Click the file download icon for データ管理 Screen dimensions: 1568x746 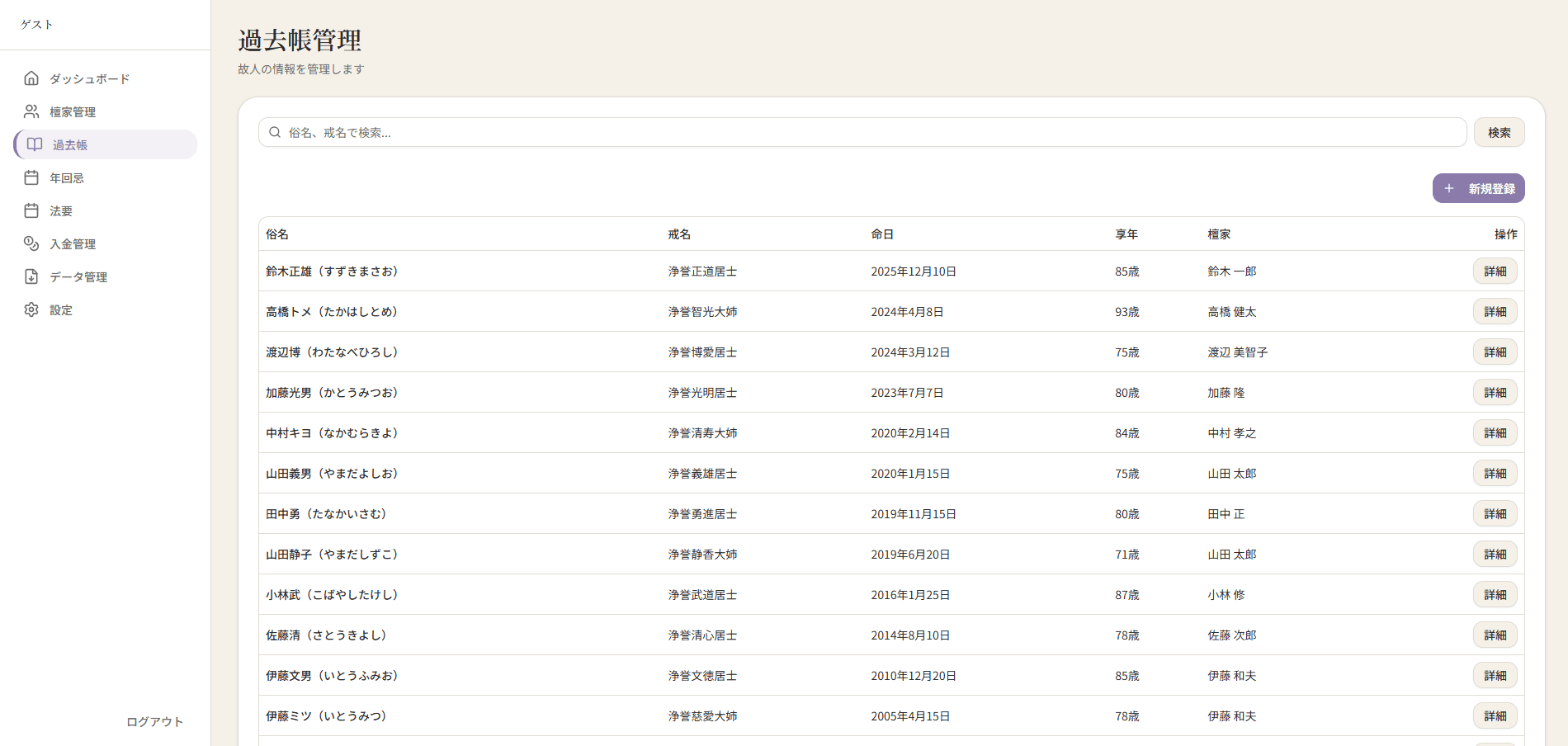[31, 276]
